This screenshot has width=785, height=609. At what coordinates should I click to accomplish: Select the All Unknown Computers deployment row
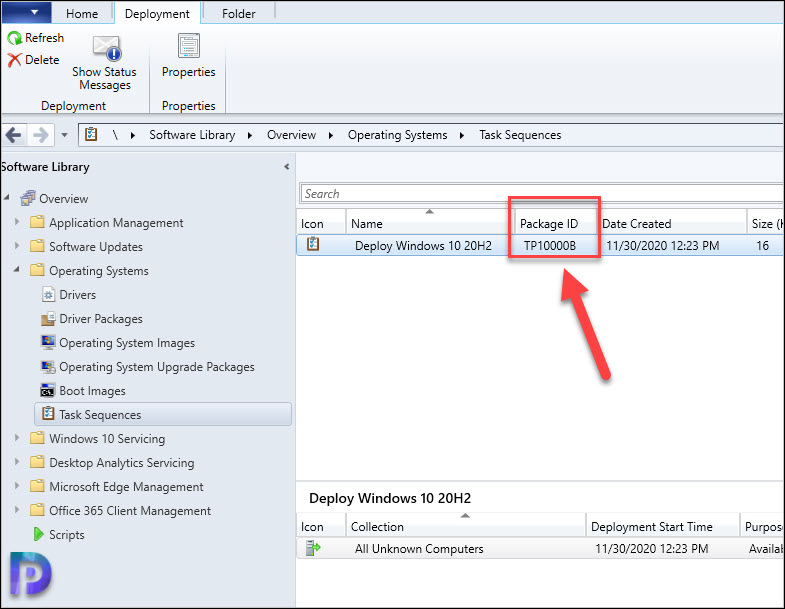click(541, 548)
